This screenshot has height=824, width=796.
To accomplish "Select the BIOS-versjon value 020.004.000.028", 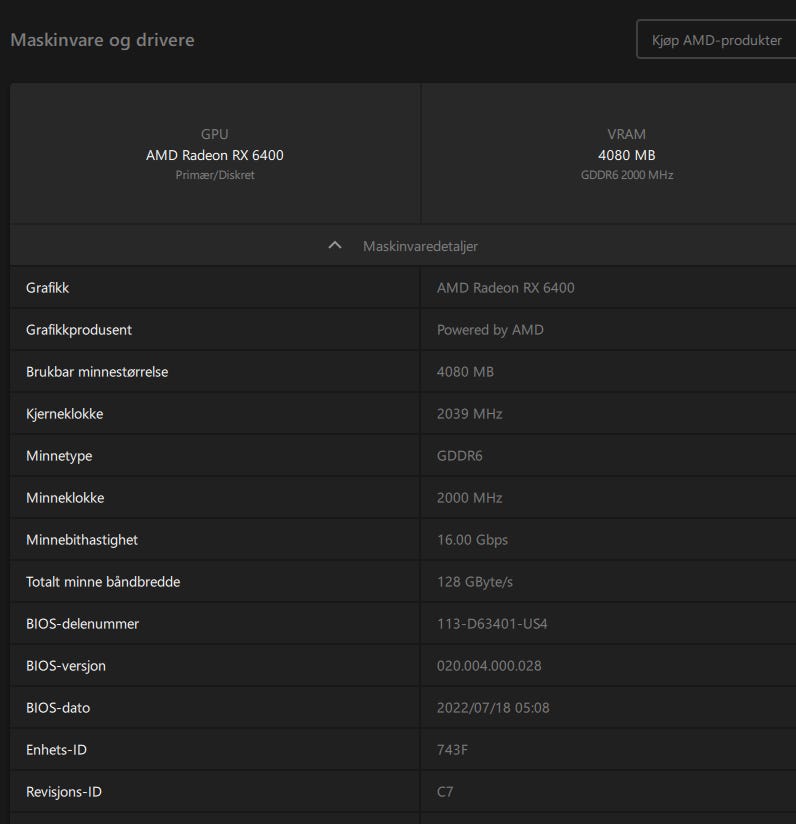I will [x=489, y=666].
